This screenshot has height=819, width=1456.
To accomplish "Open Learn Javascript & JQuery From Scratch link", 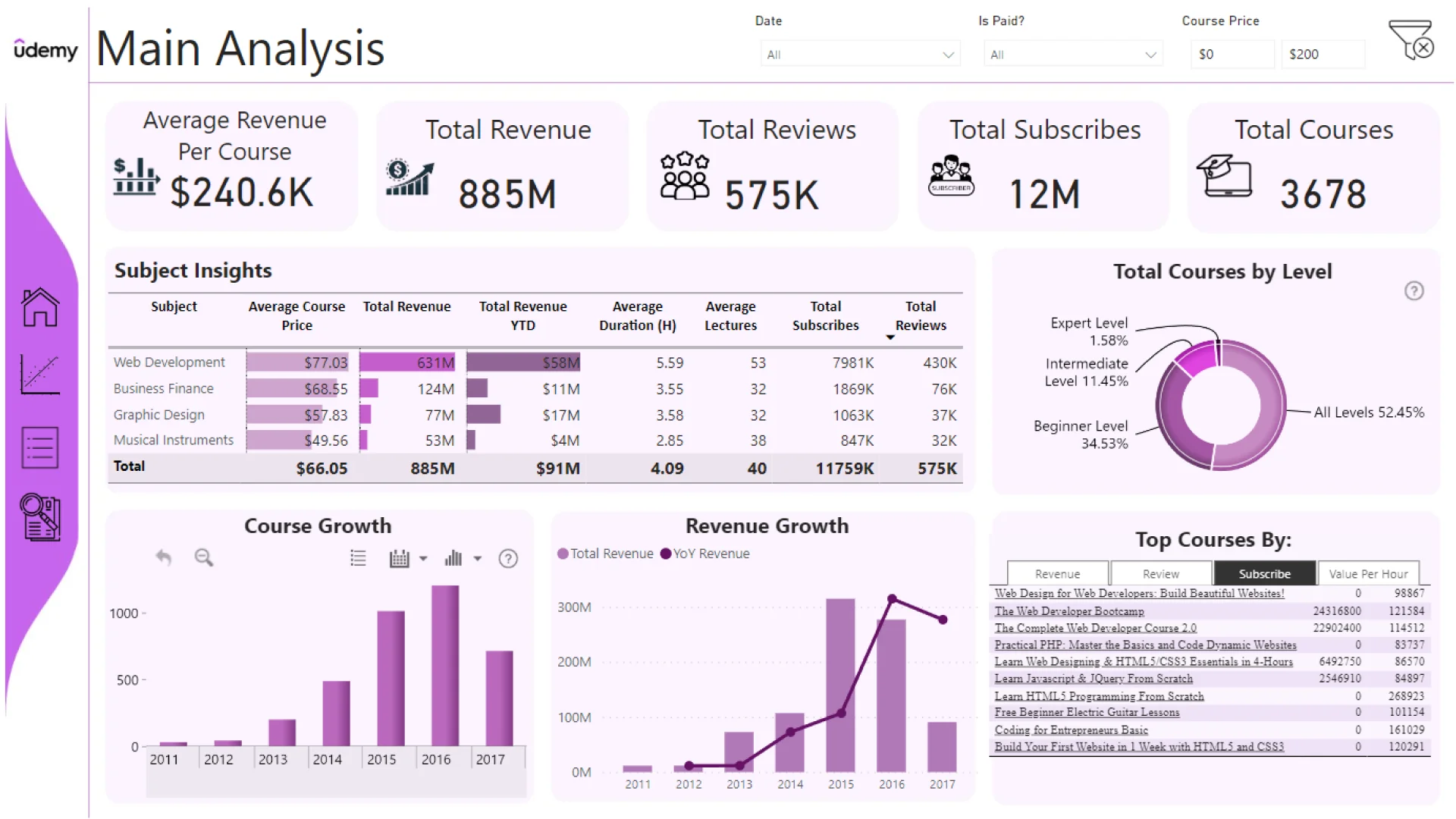I will coord(1094,679).
